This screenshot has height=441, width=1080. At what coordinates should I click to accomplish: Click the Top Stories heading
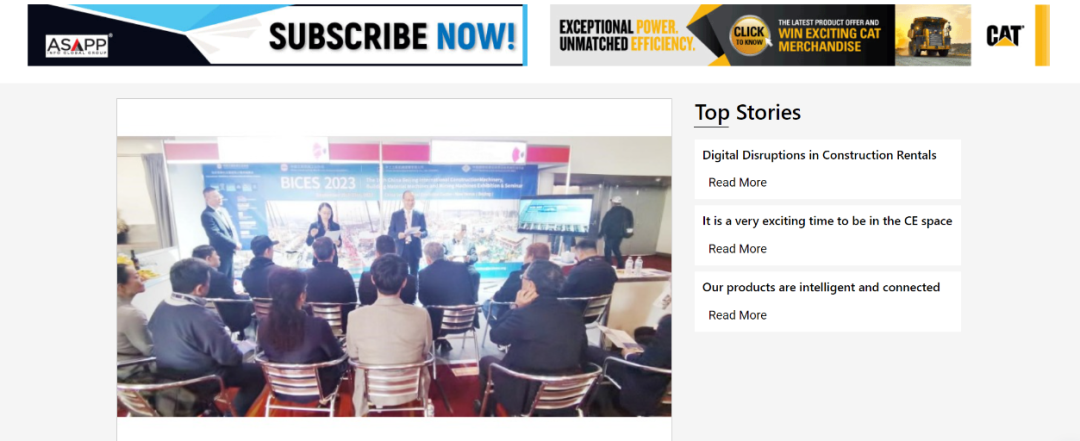(x=747, y=112)
